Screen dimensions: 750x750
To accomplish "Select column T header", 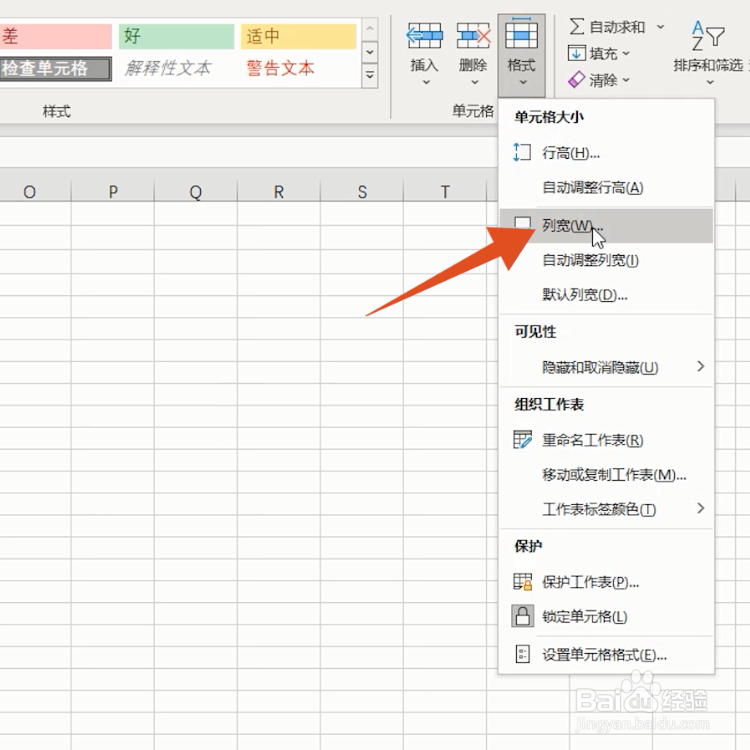I will tap(445, 191).
